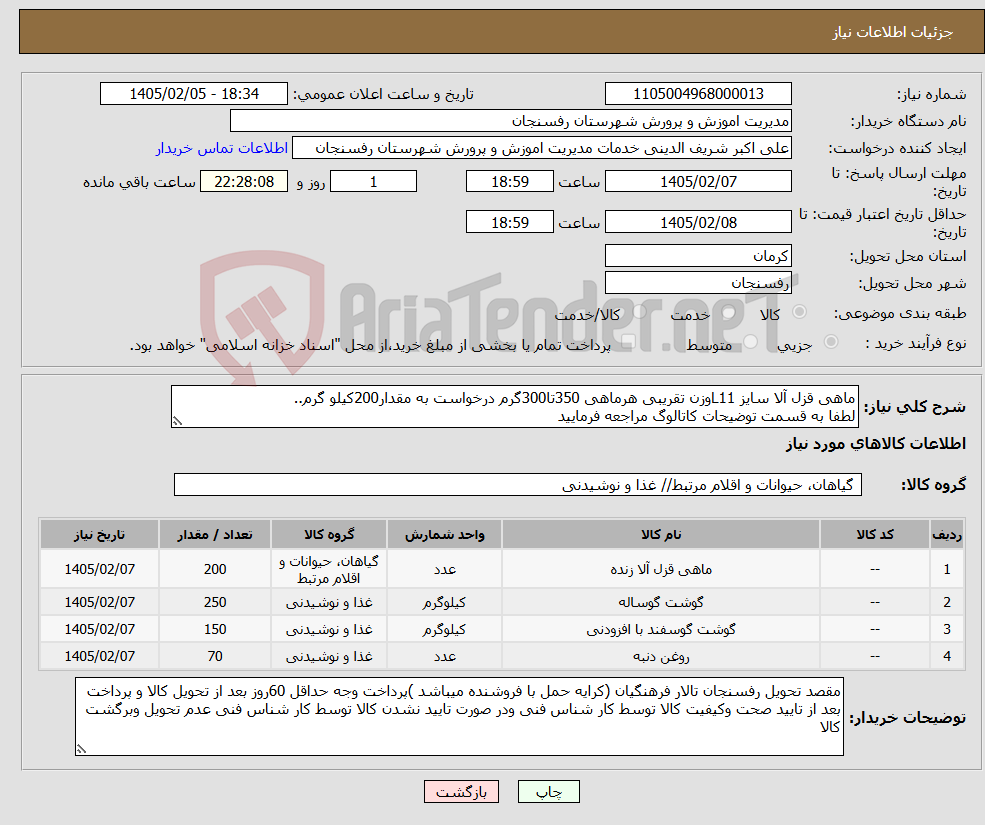
Task: Click the delivery province field کرمان
Action: (698, 256)
